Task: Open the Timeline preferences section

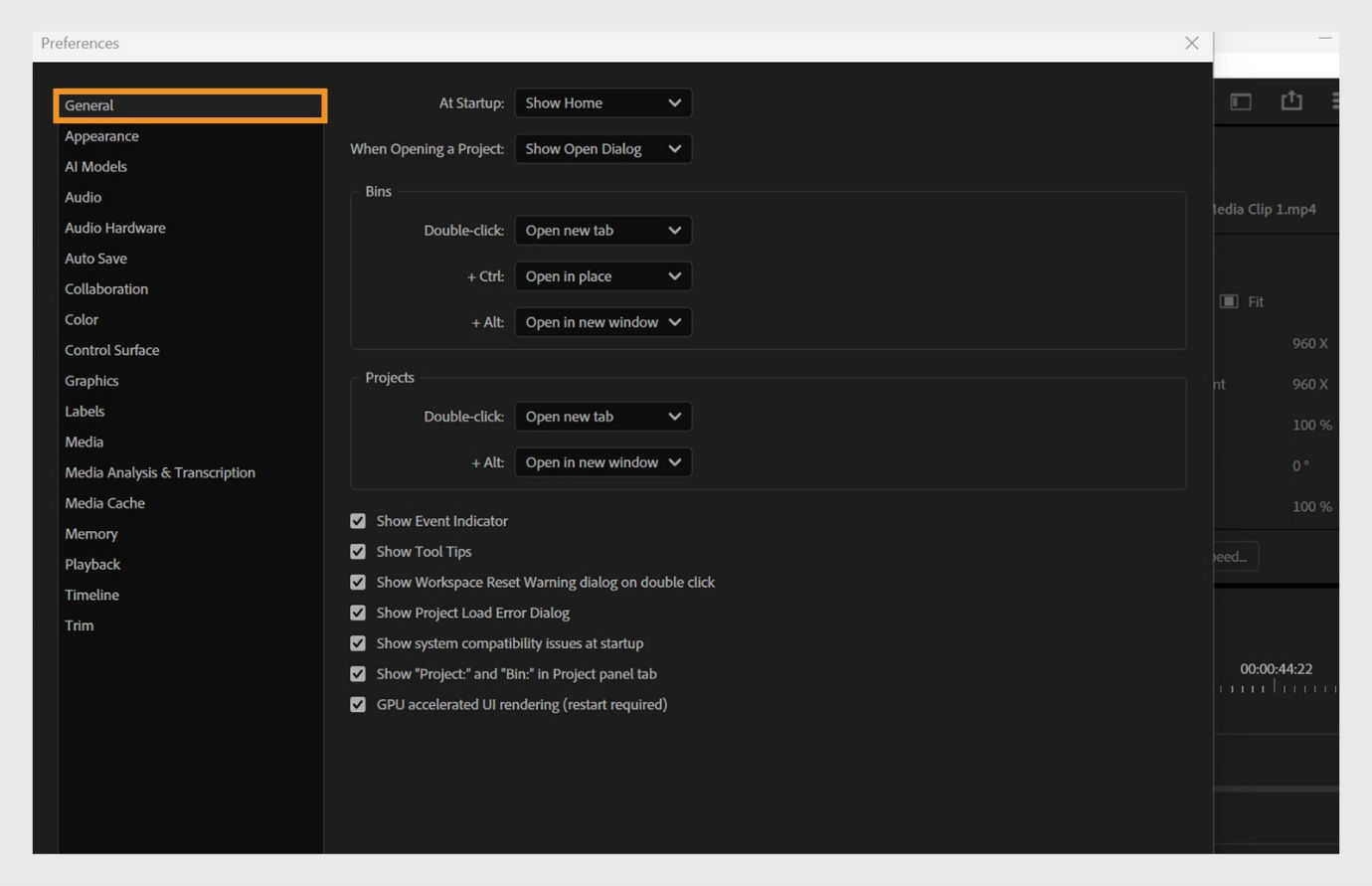Action: point(91,595)
